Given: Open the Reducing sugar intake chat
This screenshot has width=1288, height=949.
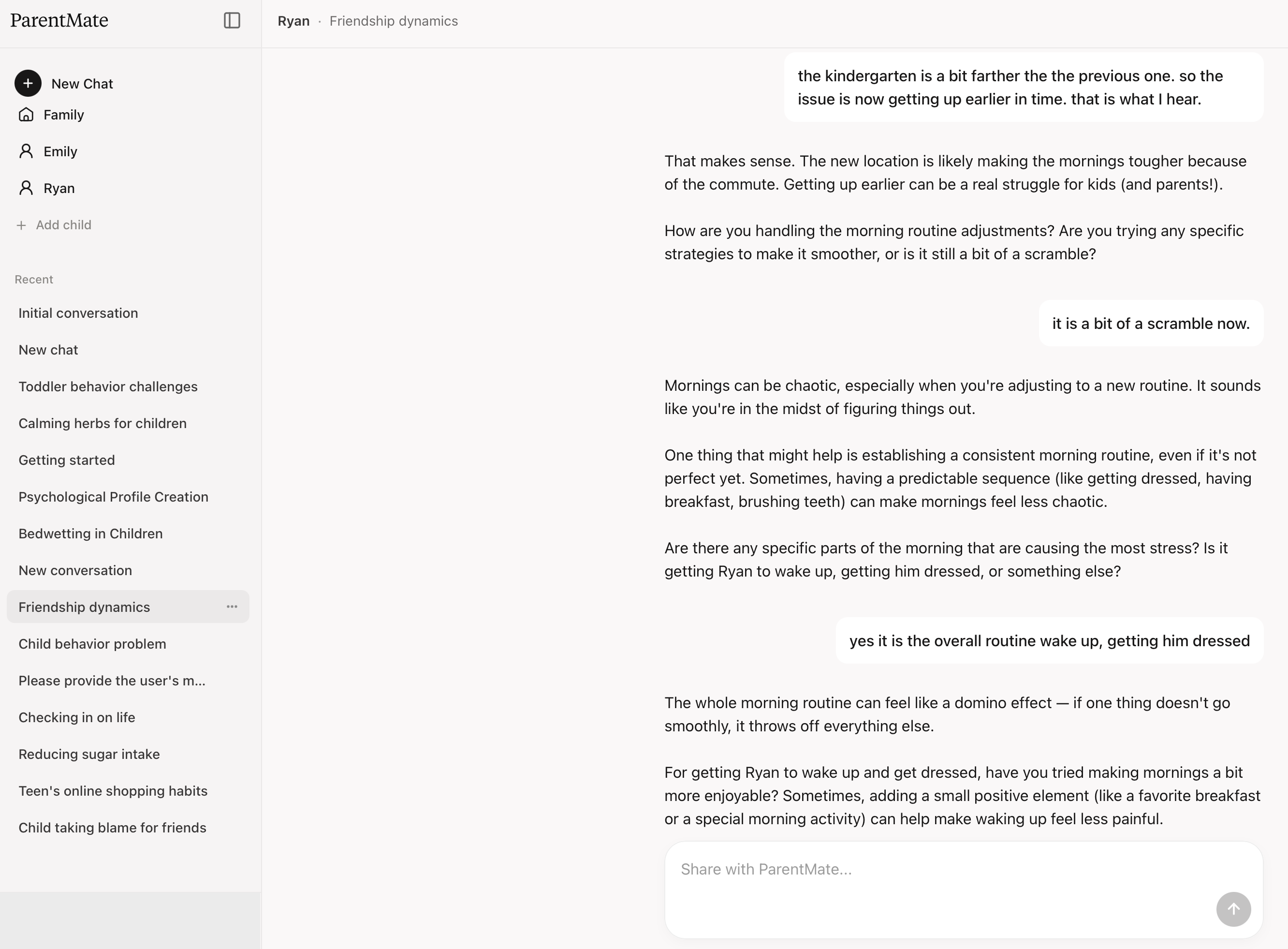Looking at the screenshot, I should click(89, 754).
